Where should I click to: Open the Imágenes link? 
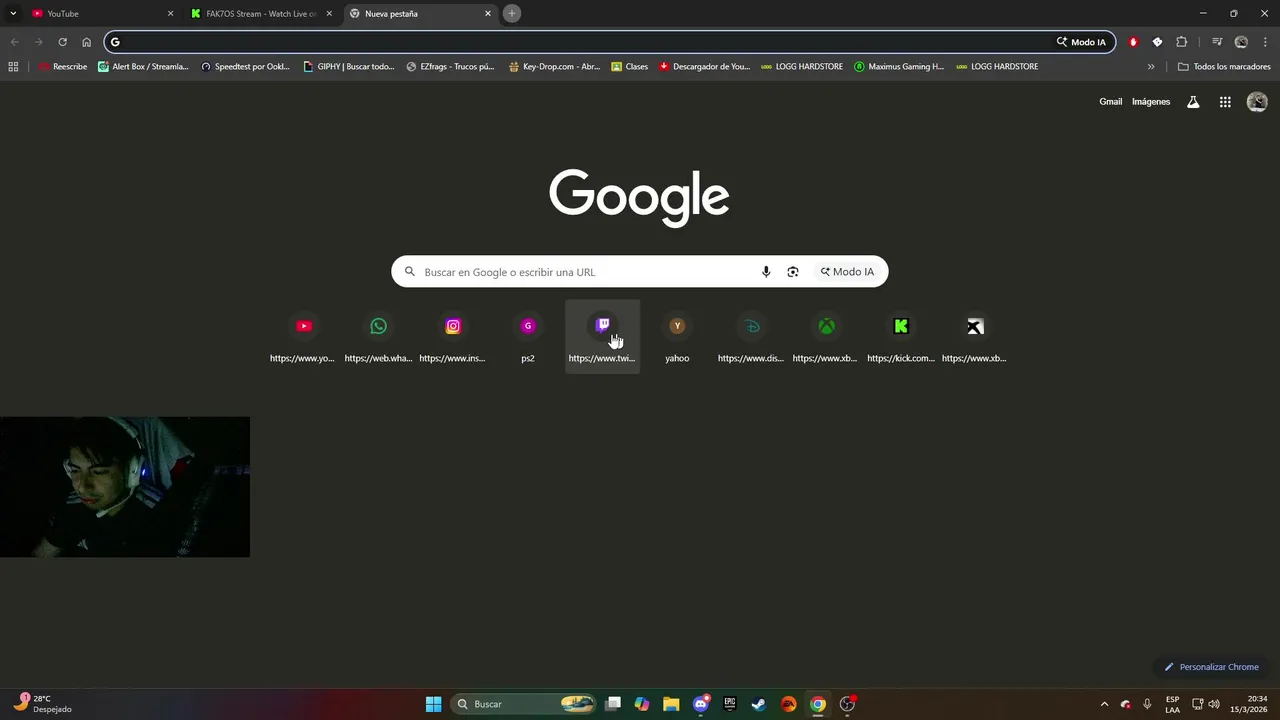coord(1151,102)
